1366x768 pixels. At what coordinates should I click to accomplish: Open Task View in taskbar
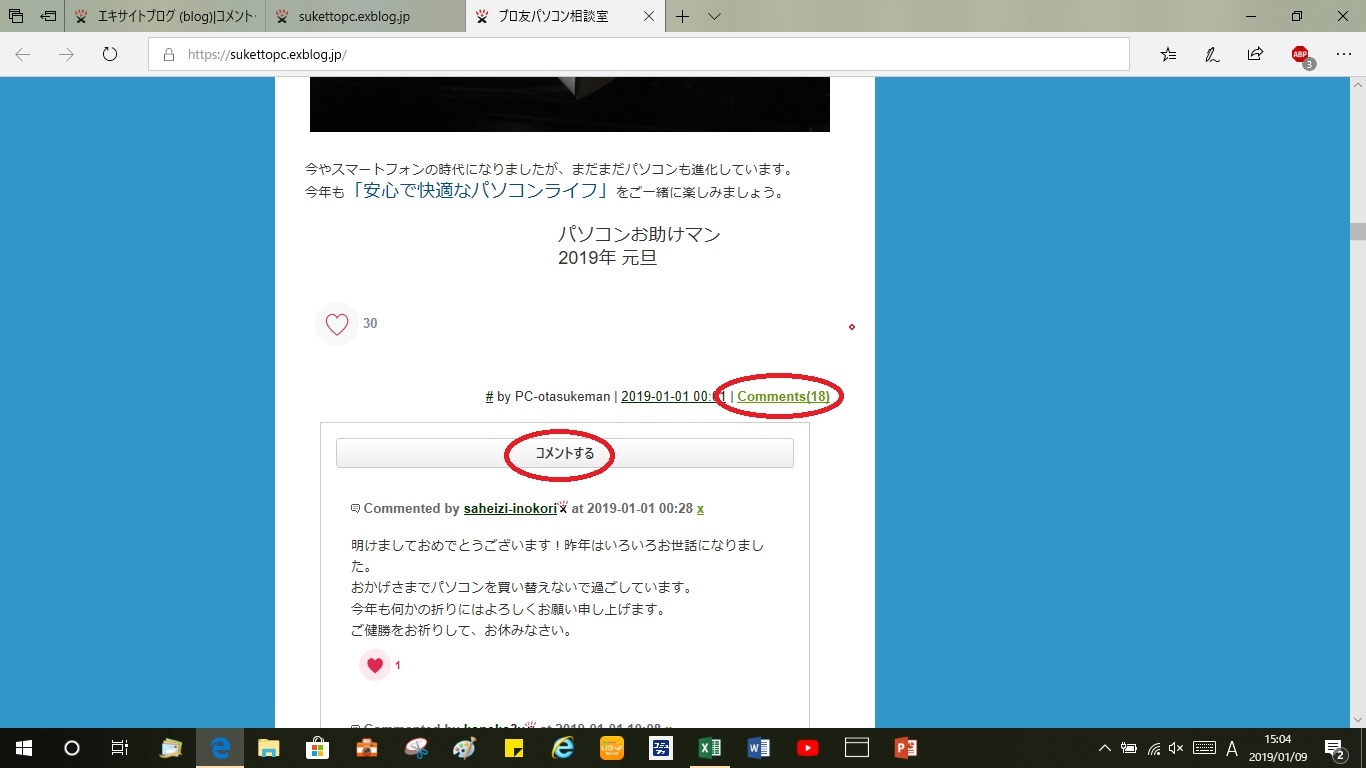coord(119,748)
